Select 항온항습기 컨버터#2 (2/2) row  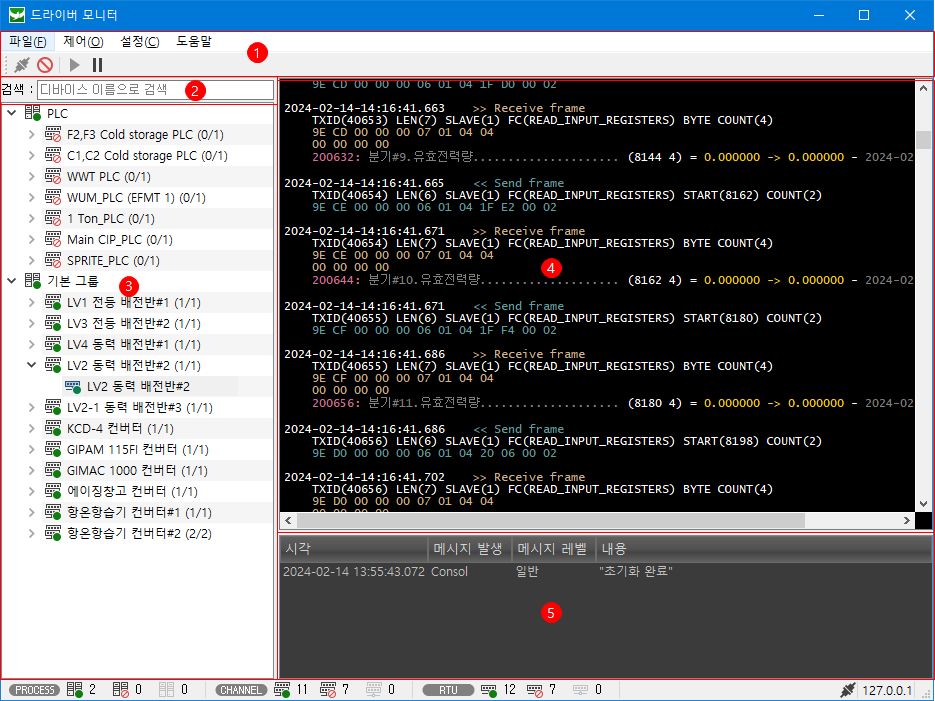pos(140,533)
